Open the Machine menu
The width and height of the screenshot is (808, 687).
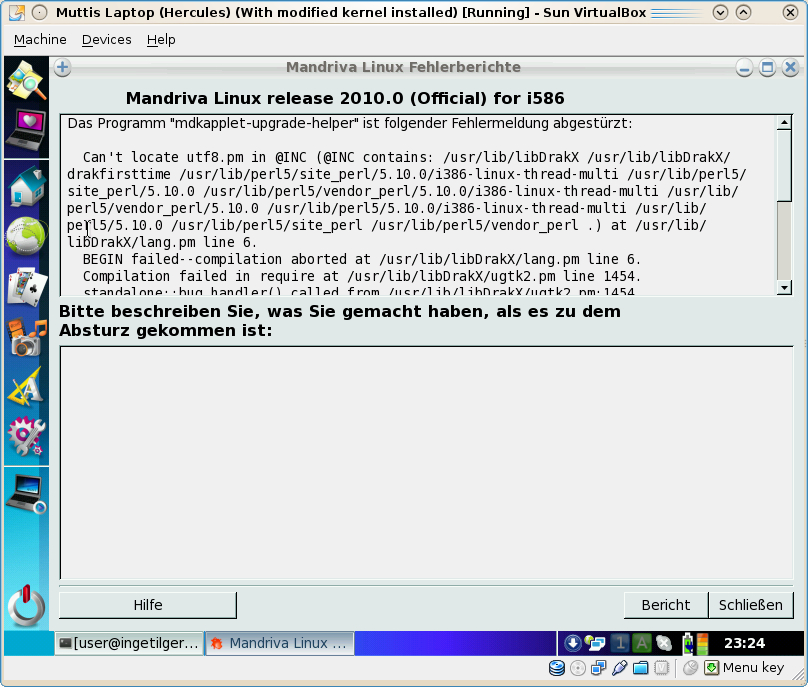[x=40, y=40]
